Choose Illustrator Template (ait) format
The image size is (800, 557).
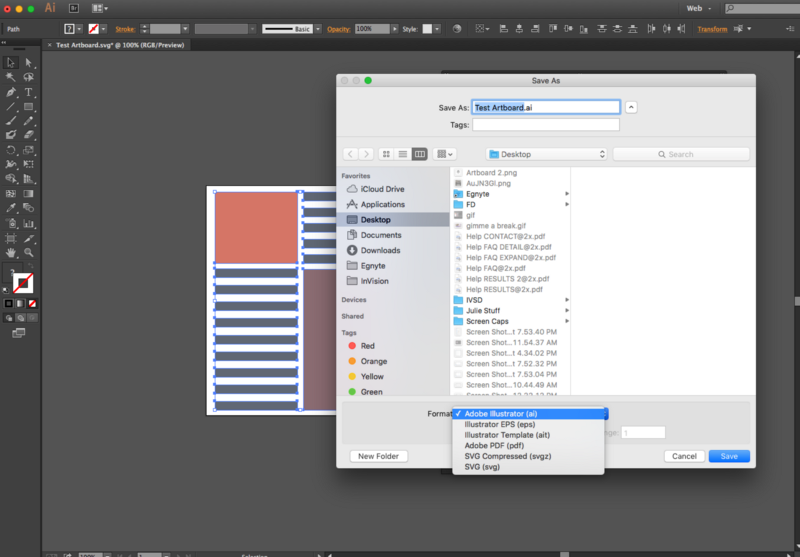507,435
